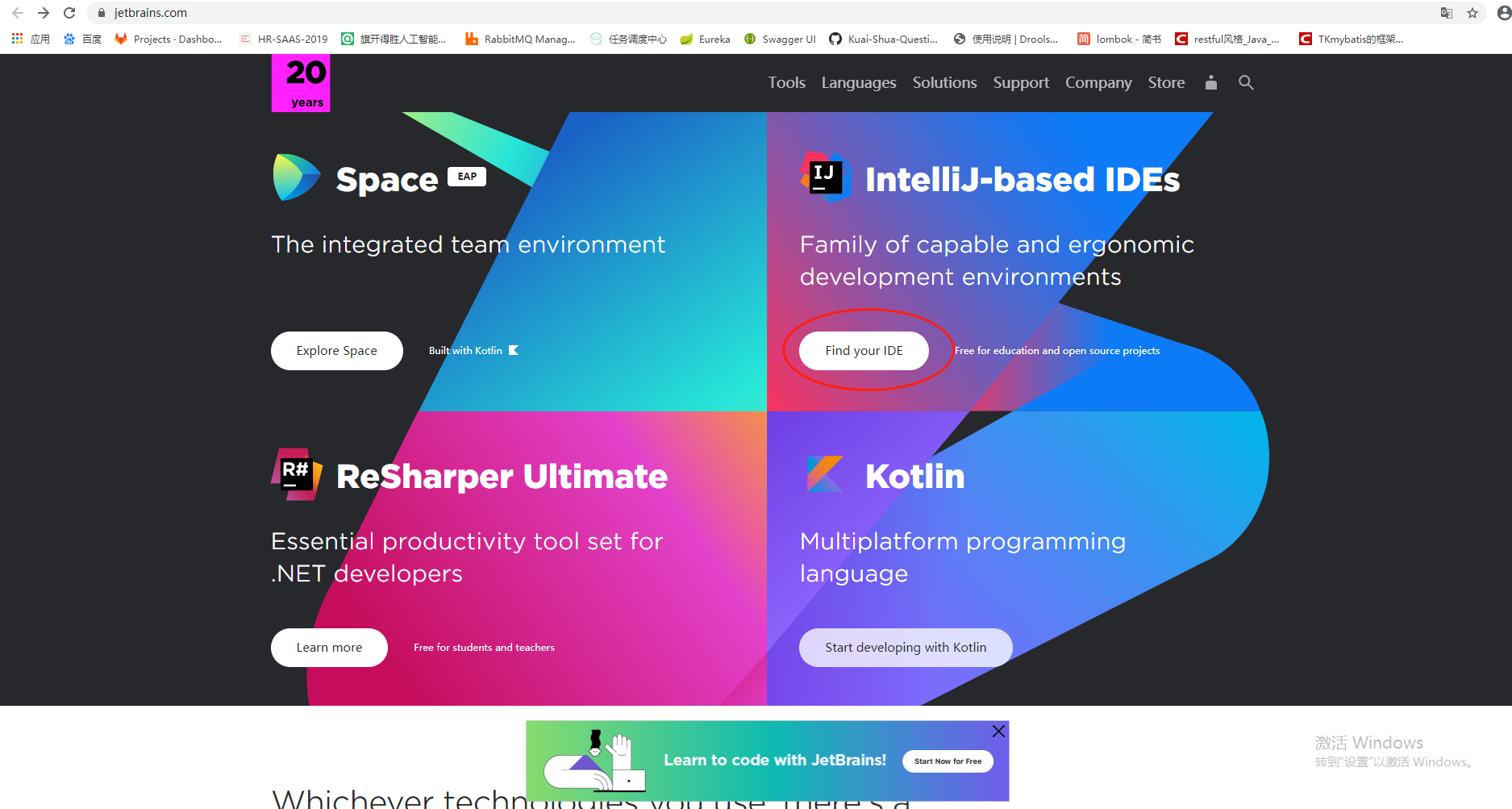Viewport: 1512px width, 809px height.
Task: Open the Chrome profile avatar
Action: pos(1503,13)
